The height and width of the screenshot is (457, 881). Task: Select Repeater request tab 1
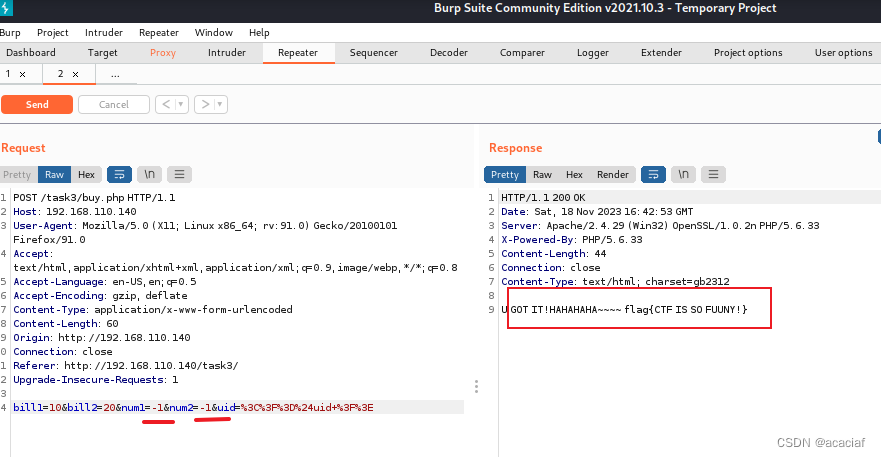(8, 74)
